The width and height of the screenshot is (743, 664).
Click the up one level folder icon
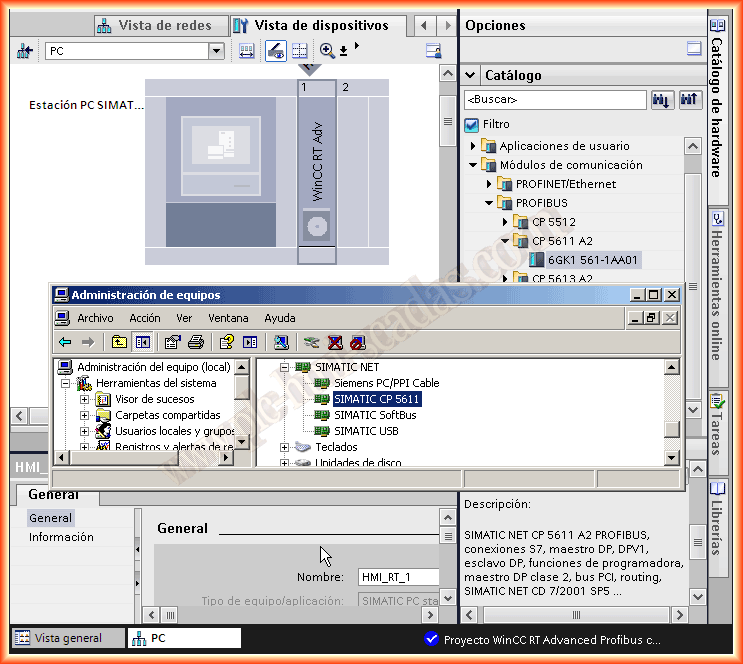tap(119, 342)
